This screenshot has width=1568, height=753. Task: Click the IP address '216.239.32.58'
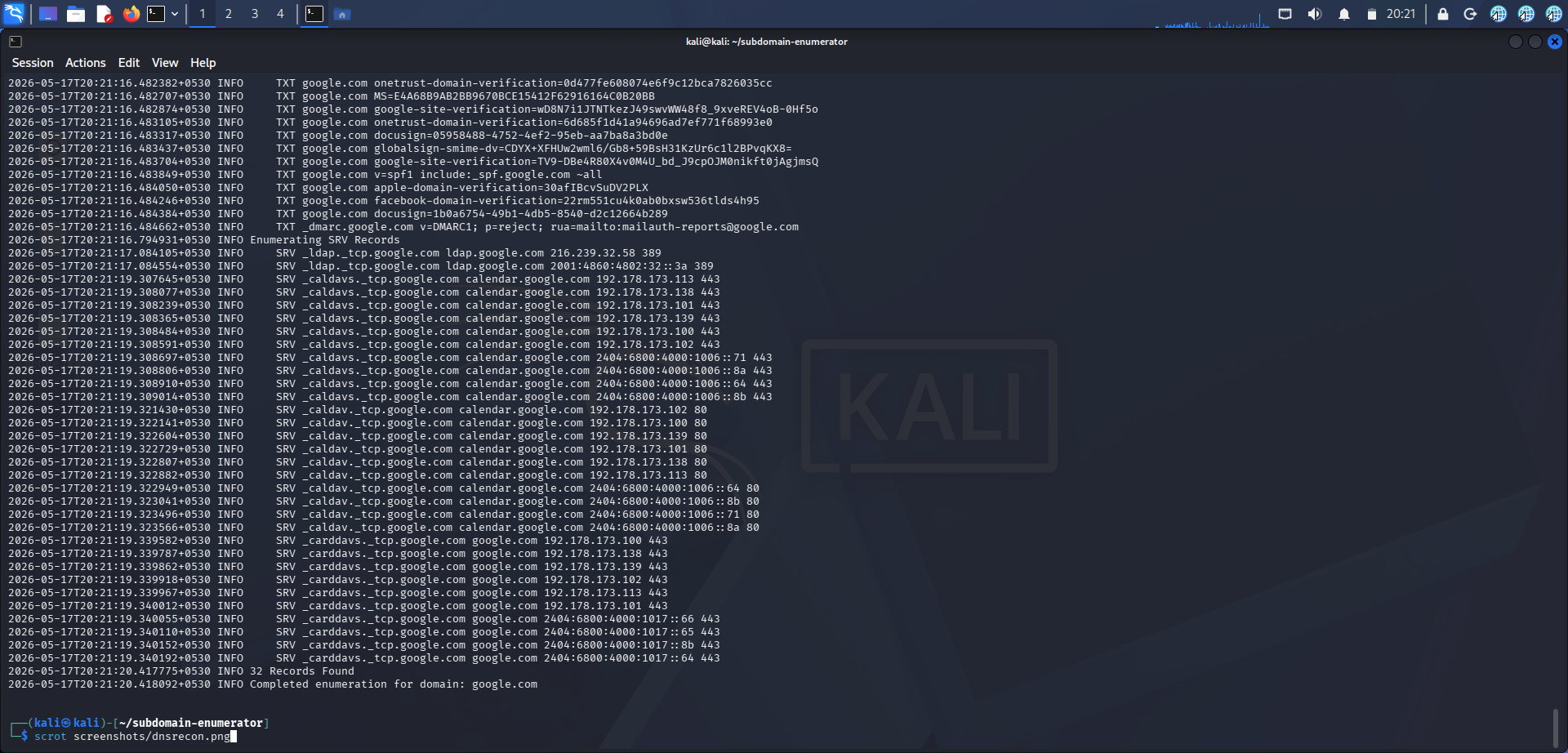[593, 253]
